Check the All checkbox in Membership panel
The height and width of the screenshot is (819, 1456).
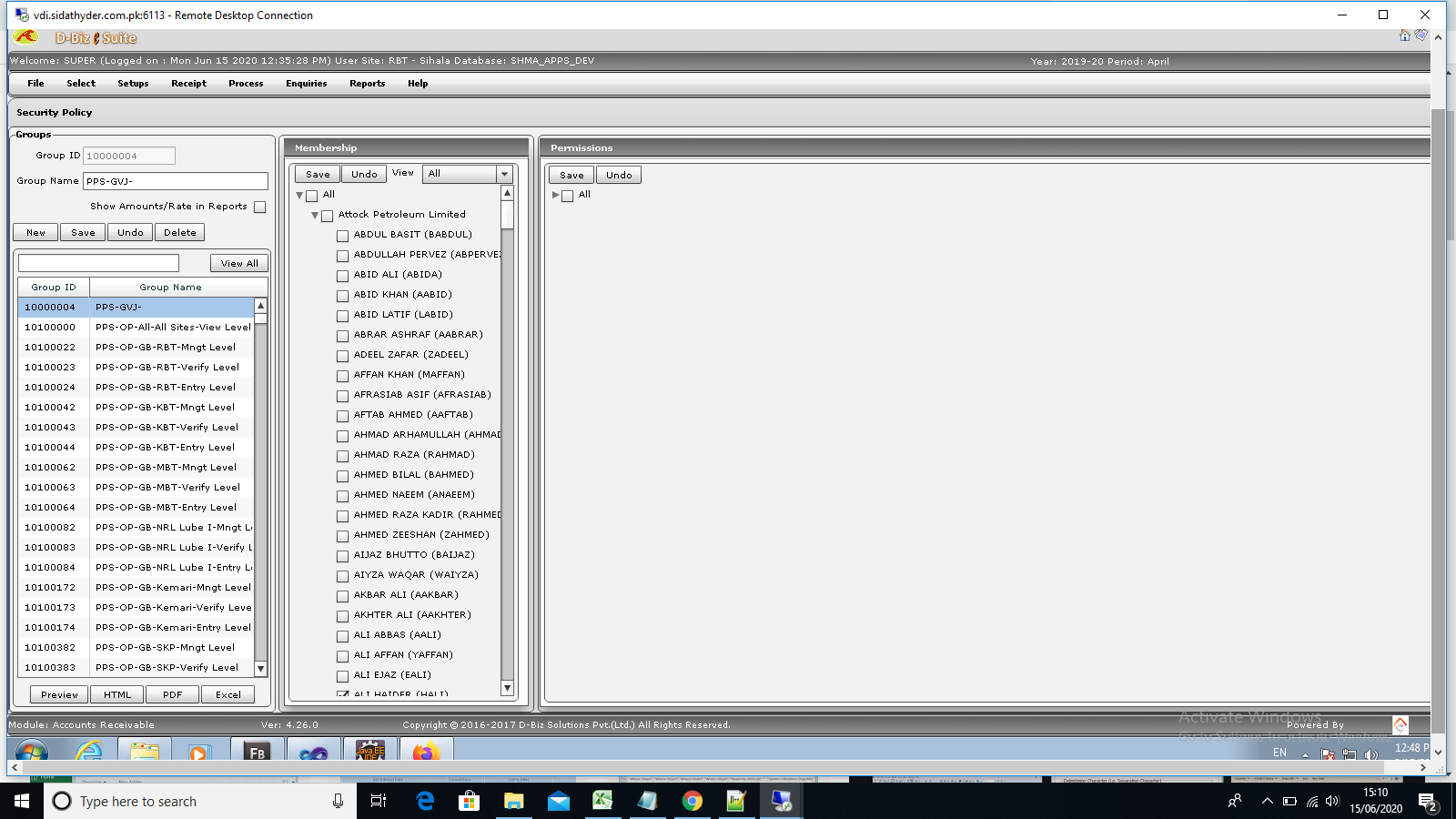tap(312, 195)
